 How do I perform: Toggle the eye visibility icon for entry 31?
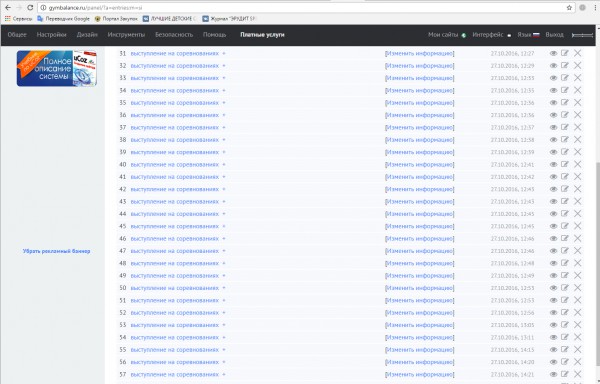point(553,54)
